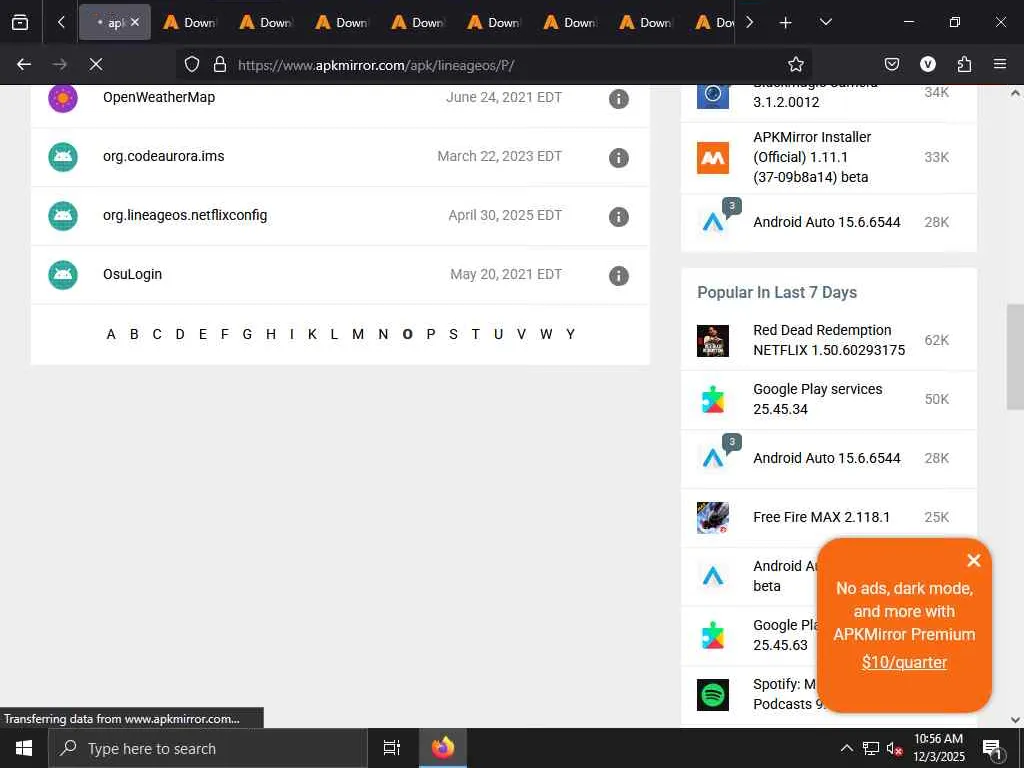
Task: View site security via the padlock icon
Action: 220,64
